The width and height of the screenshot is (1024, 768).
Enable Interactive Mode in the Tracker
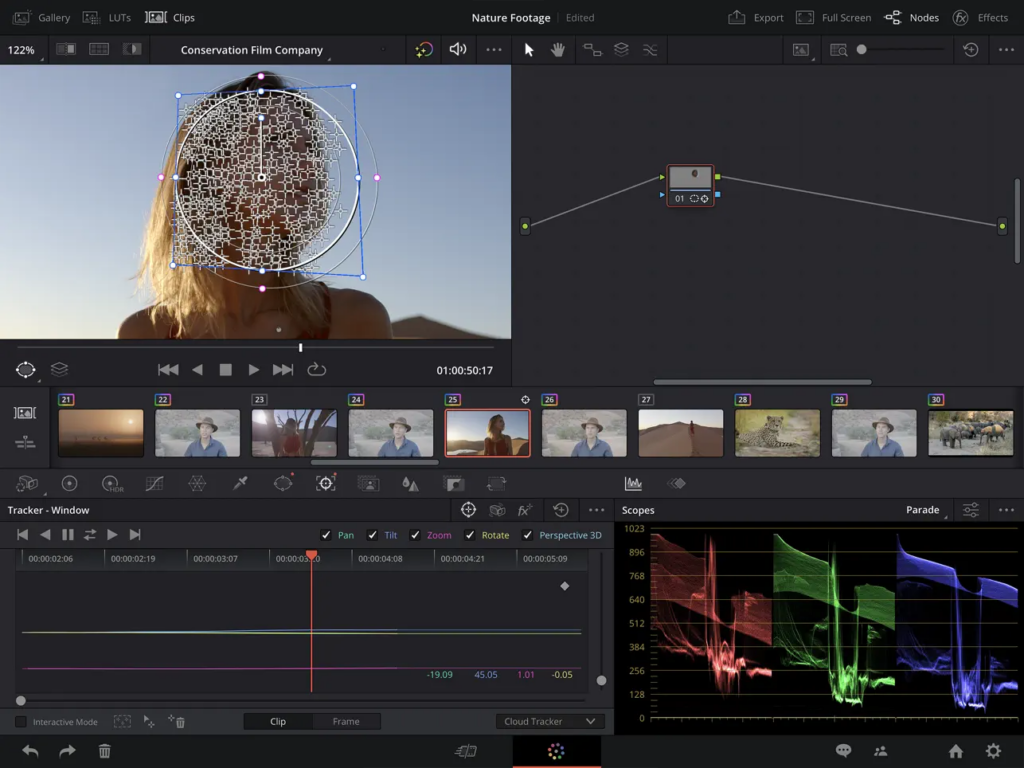tap(20, 721)
